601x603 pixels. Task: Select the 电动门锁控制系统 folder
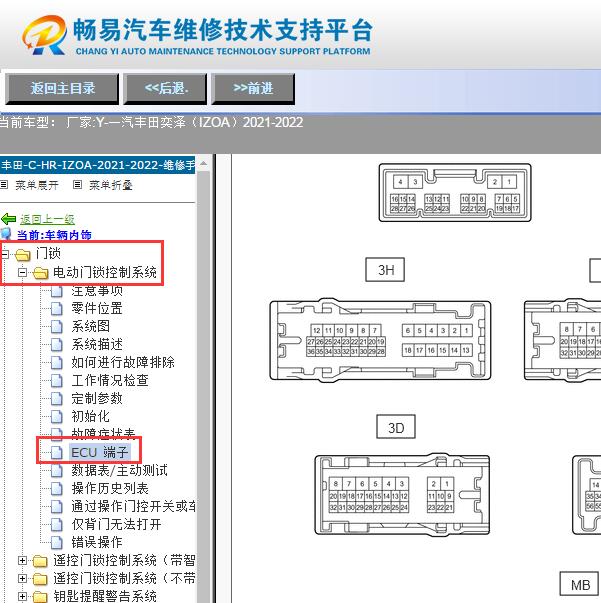(x=105, y=272)
